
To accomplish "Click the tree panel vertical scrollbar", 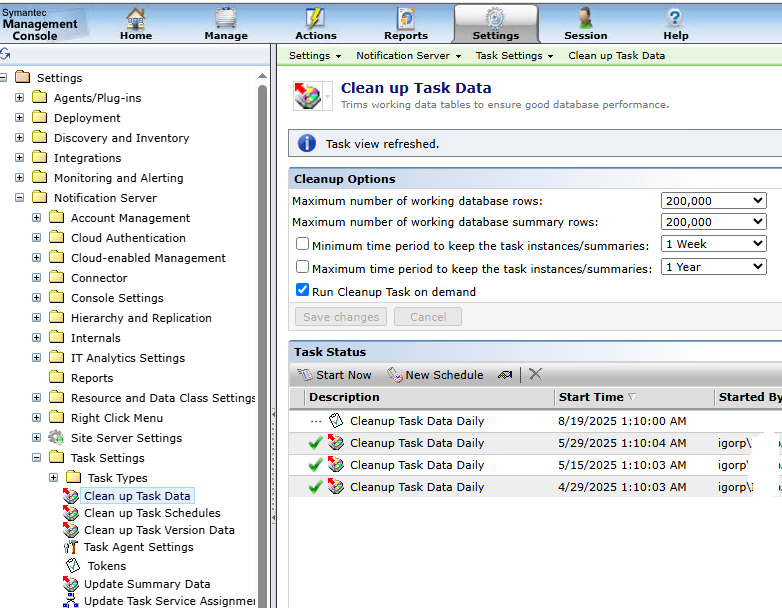I will (262, 344).
